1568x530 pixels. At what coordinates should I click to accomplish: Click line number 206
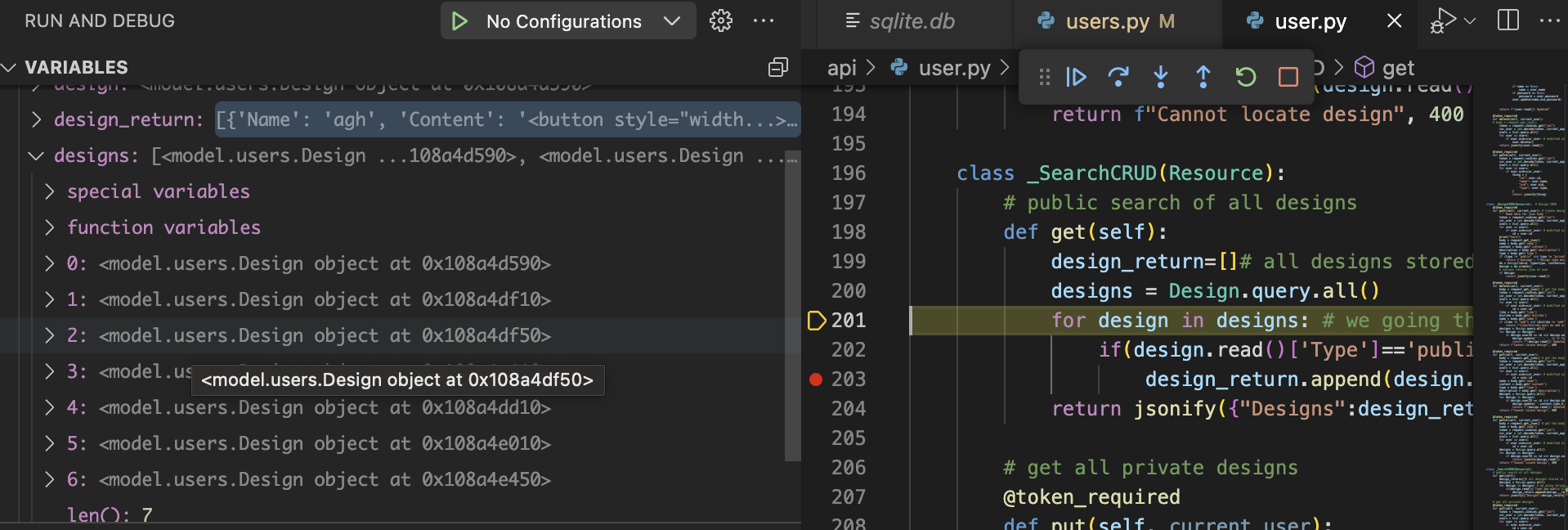click(849, 468)
